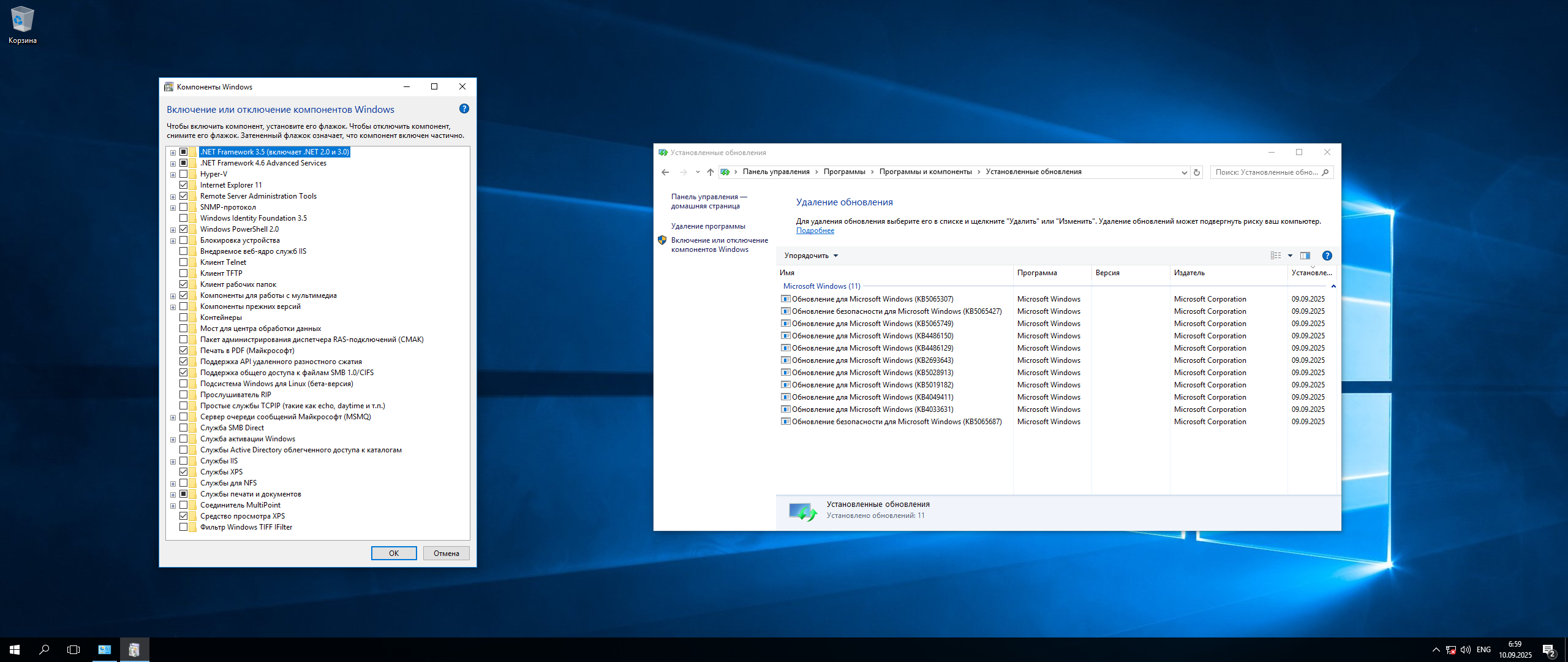1568x662 pixels.
Task: Click the Control Panel taskbar app icon
Action: tap(105, 650)
